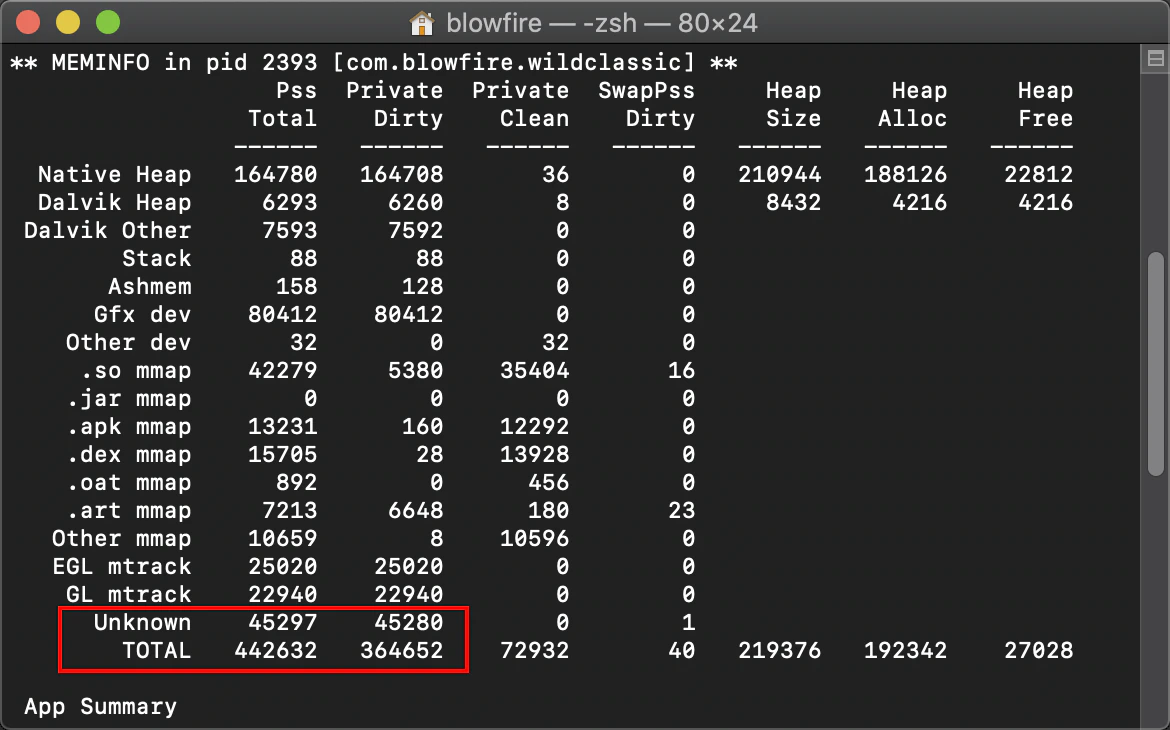Viewport: 1170px width, 730px height.
Task: Click Other mmap Private Clean value 10596
Action: (535, 538)
